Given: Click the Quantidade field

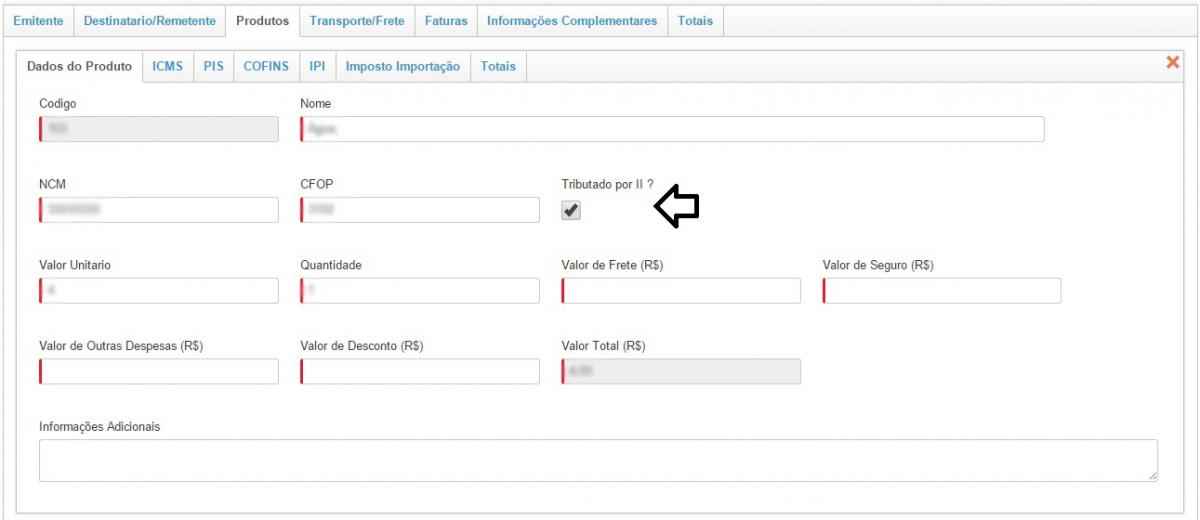Looking at the screenshot, I should (420, 290).
